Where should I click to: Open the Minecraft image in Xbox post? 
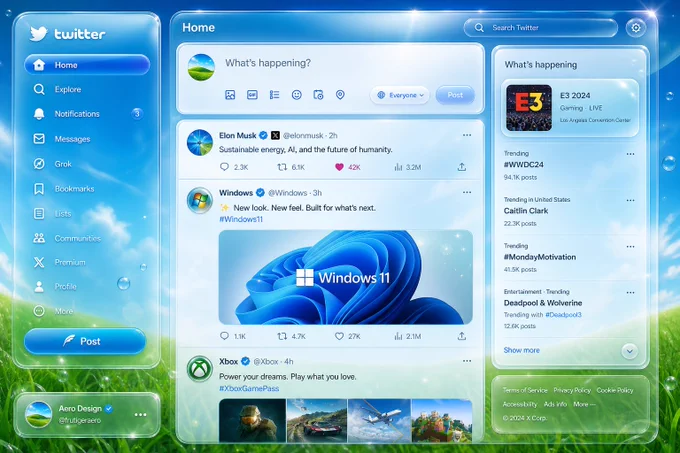click(x=442, y=421)
